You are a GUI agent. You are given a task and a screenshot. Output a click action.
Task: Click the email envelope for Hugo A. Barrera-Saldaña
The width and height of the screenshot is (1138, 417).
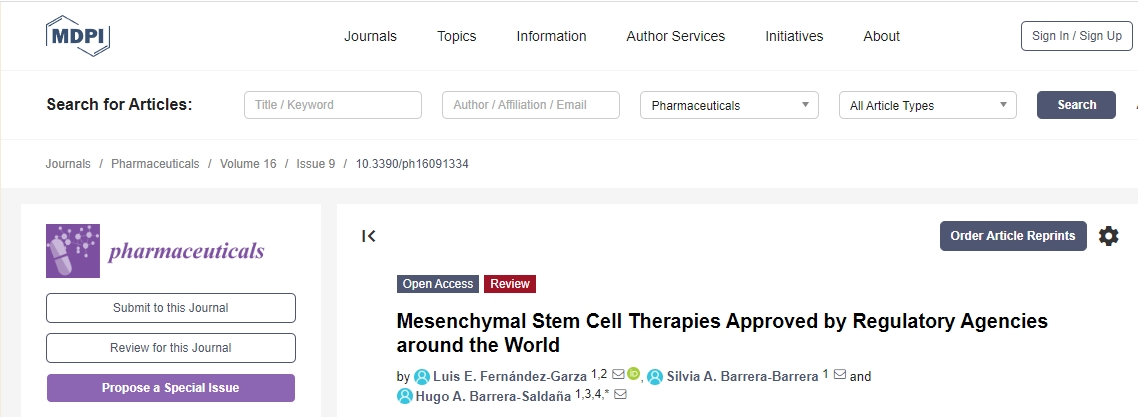coord(620,395)
